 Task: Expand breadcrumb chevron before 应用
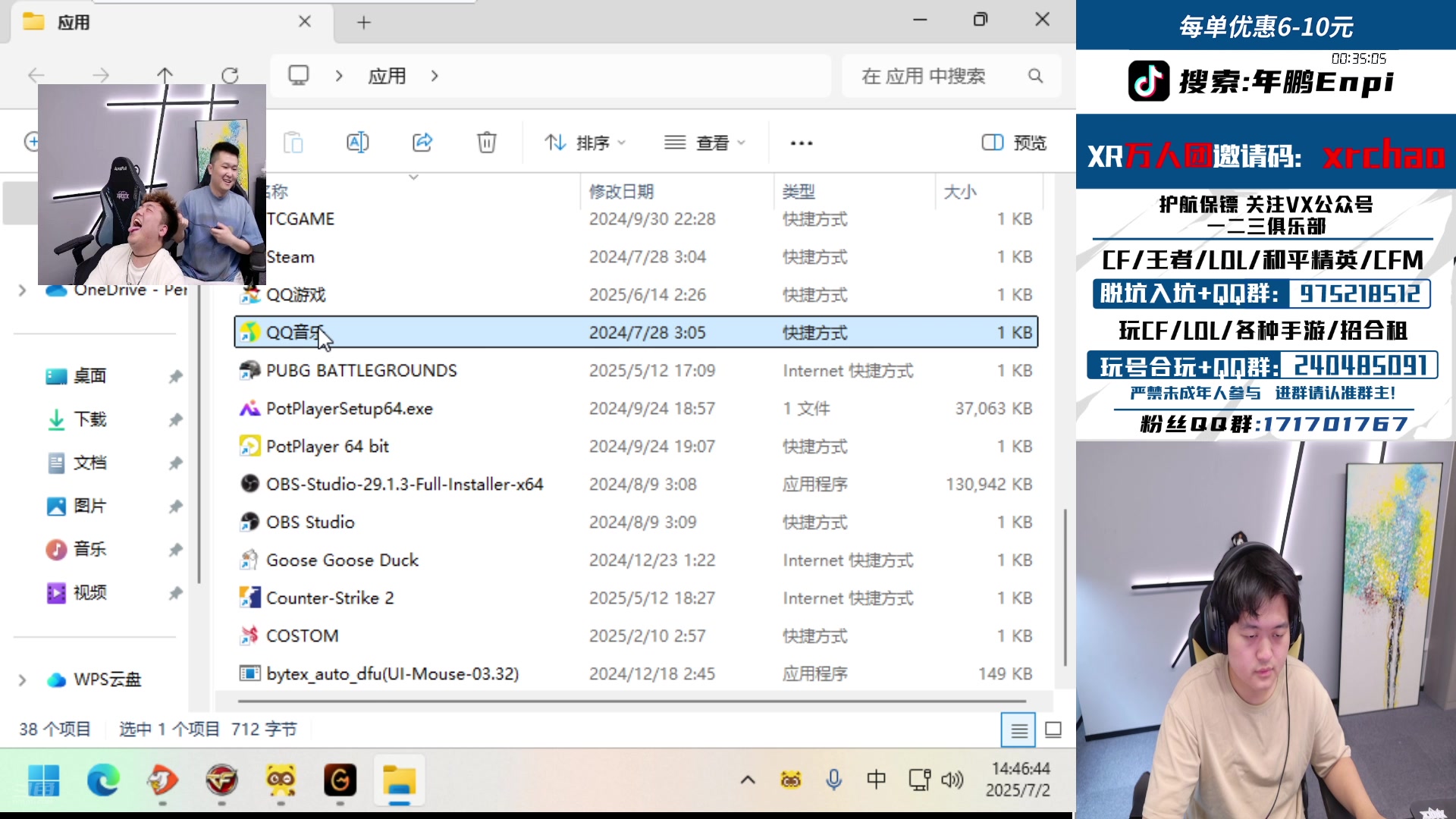tap(339, 76)
